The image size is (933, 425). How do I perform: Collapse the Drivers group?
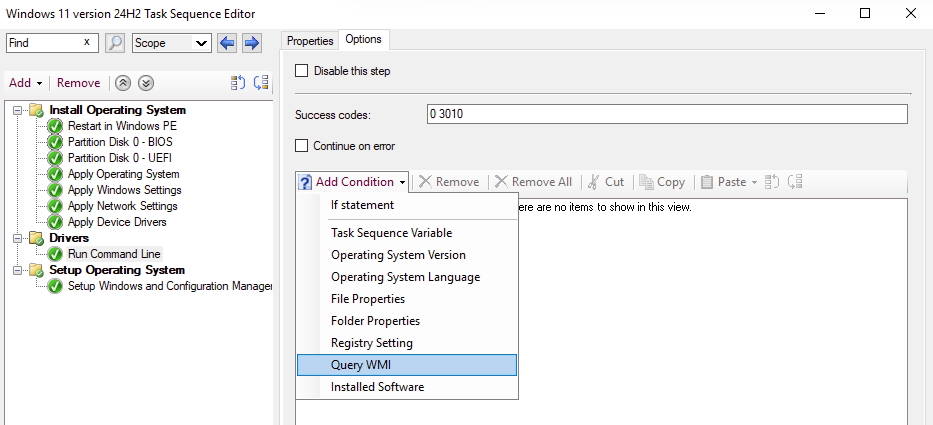(18, 238)
